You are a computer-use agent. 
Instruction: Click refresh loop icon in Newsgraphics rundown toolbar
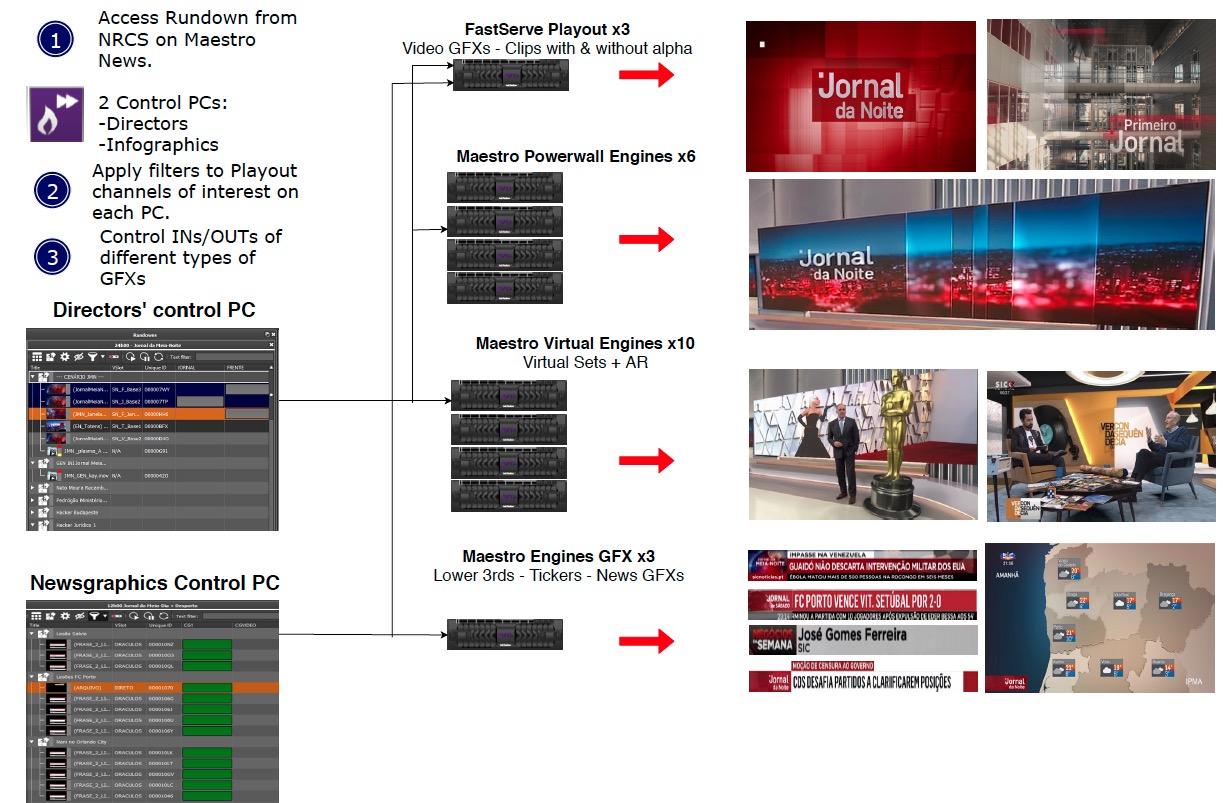click(x=163, y=616)
